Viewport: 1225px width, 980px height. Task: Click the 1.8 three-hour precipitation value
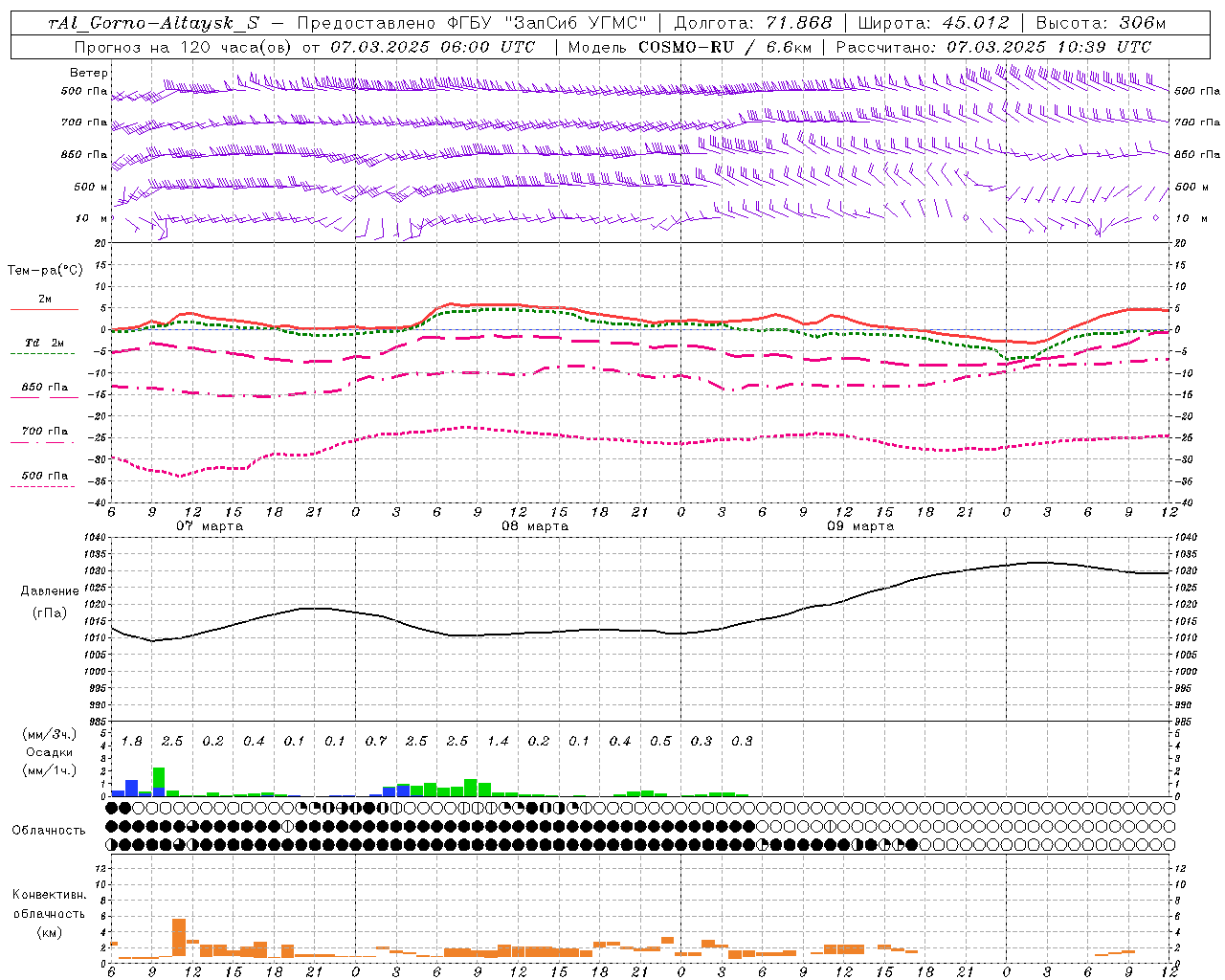click(x=132, y=742)
